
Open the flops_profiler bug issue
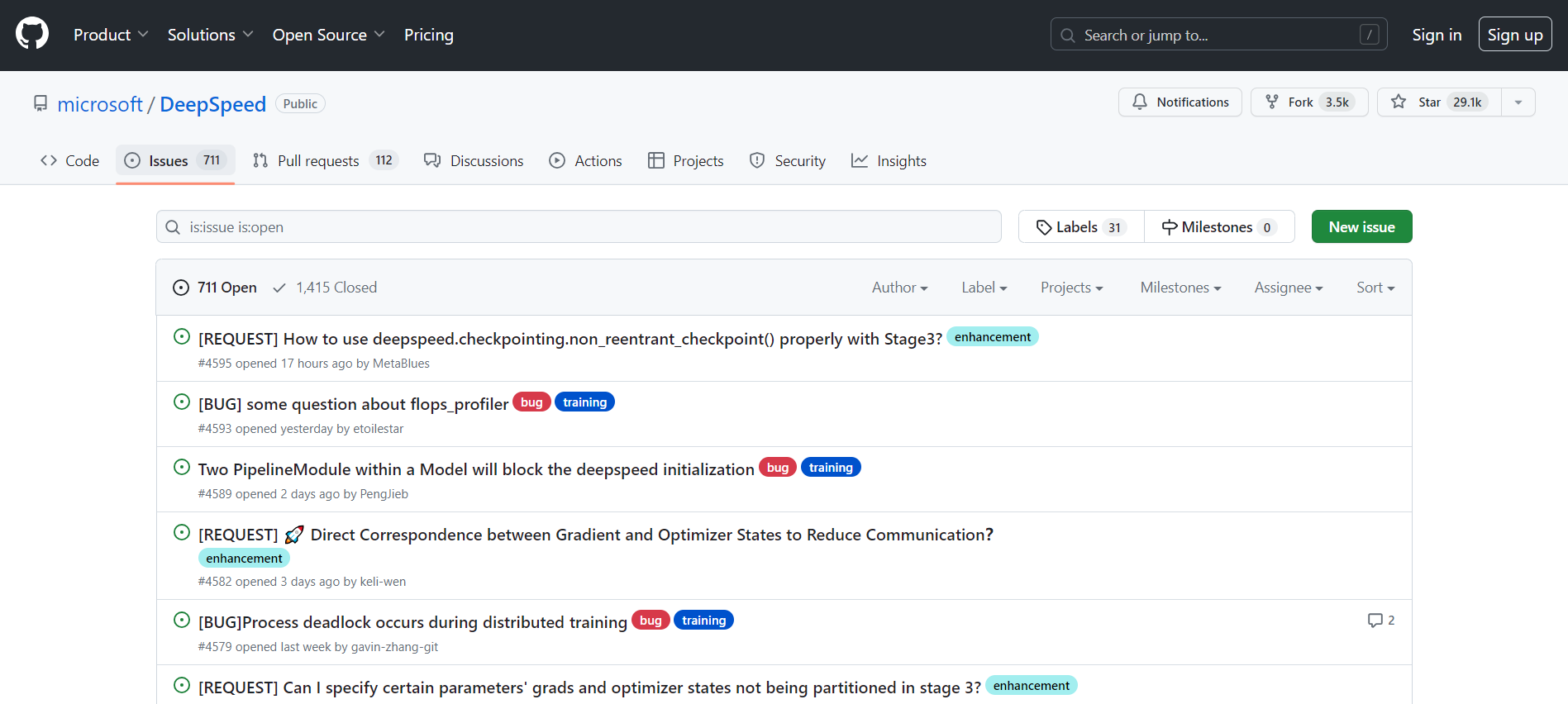point(353,404)
